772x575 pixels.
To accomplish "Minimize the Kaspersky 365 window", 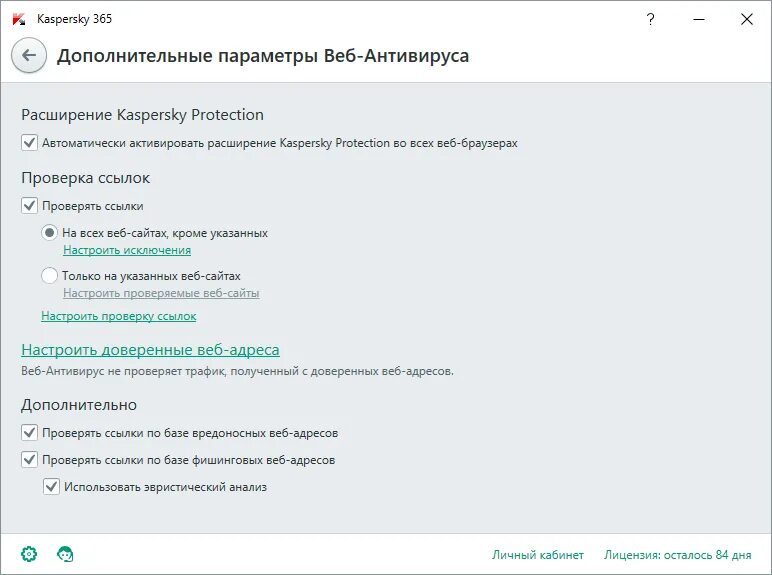I will click(699, 19).
